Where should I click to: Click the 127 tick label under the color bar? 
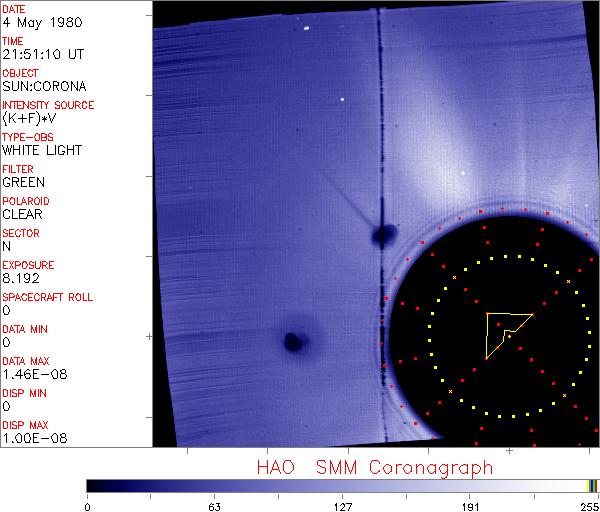(x=343, y=505)
